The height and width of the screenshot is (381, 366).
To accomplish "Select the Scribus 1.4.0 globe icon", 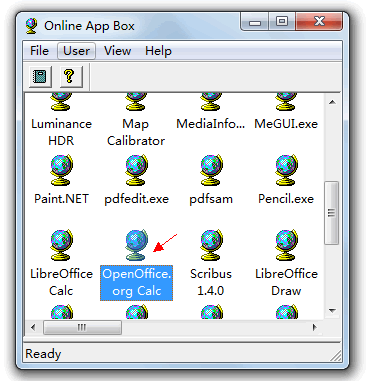I will point(211,245).
